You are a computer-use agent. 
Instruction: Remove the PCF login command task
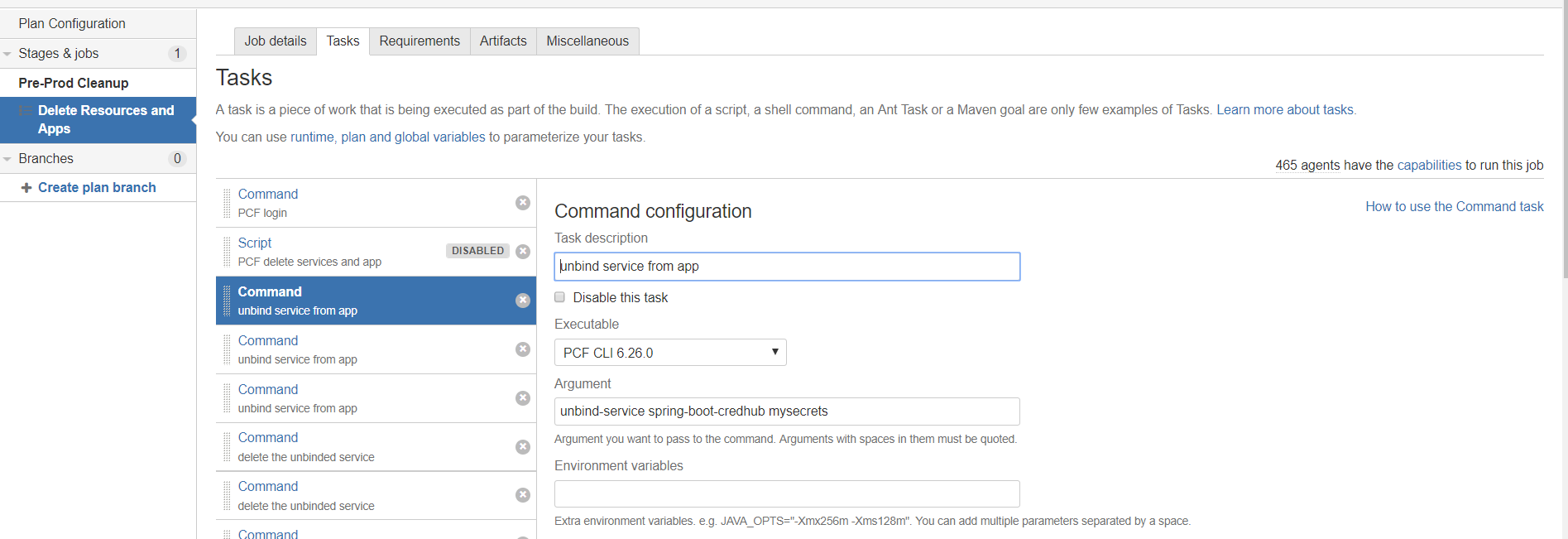coord(523,203)
